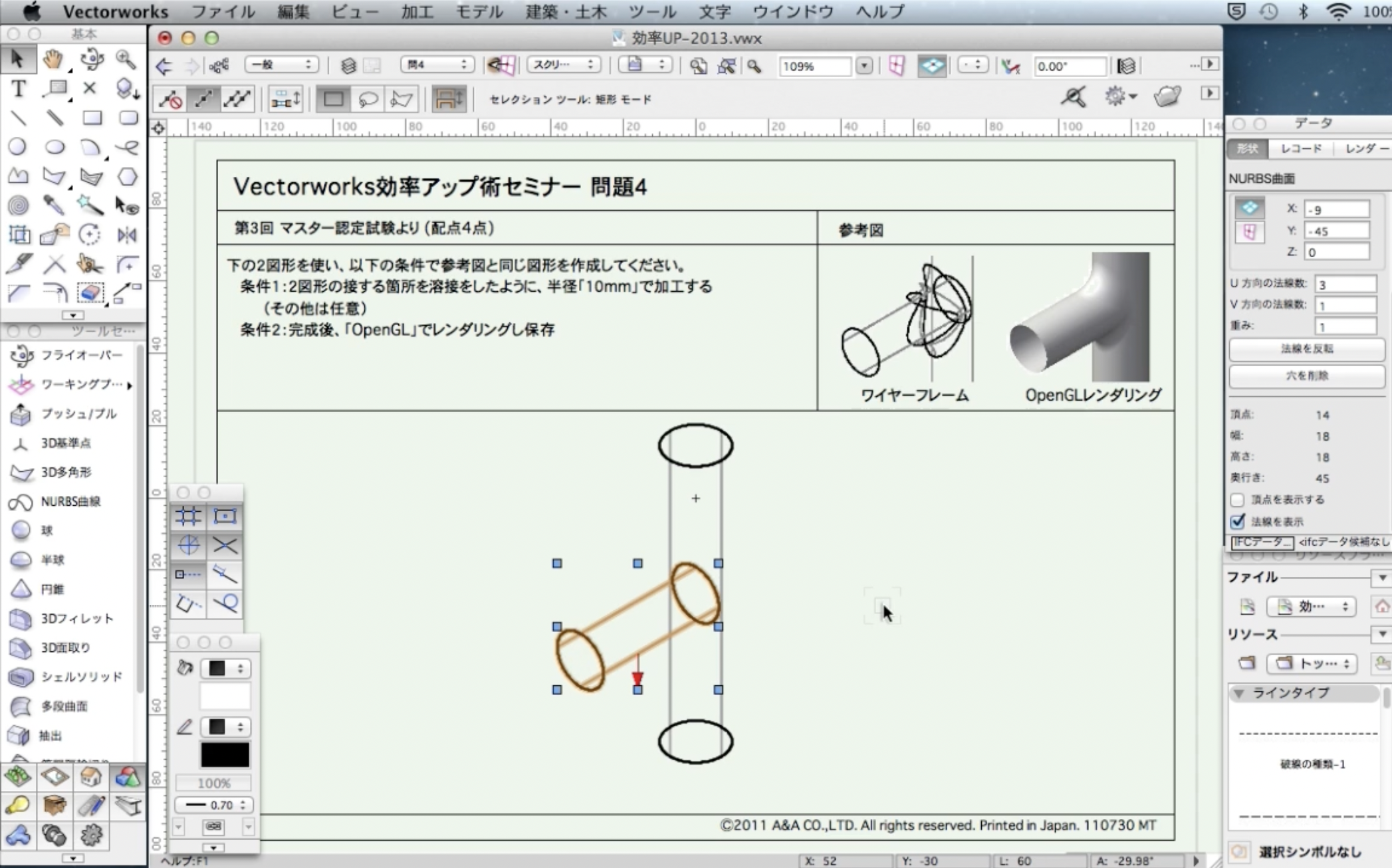Click the 0.00° rotation angle field

pos(1069,66)
